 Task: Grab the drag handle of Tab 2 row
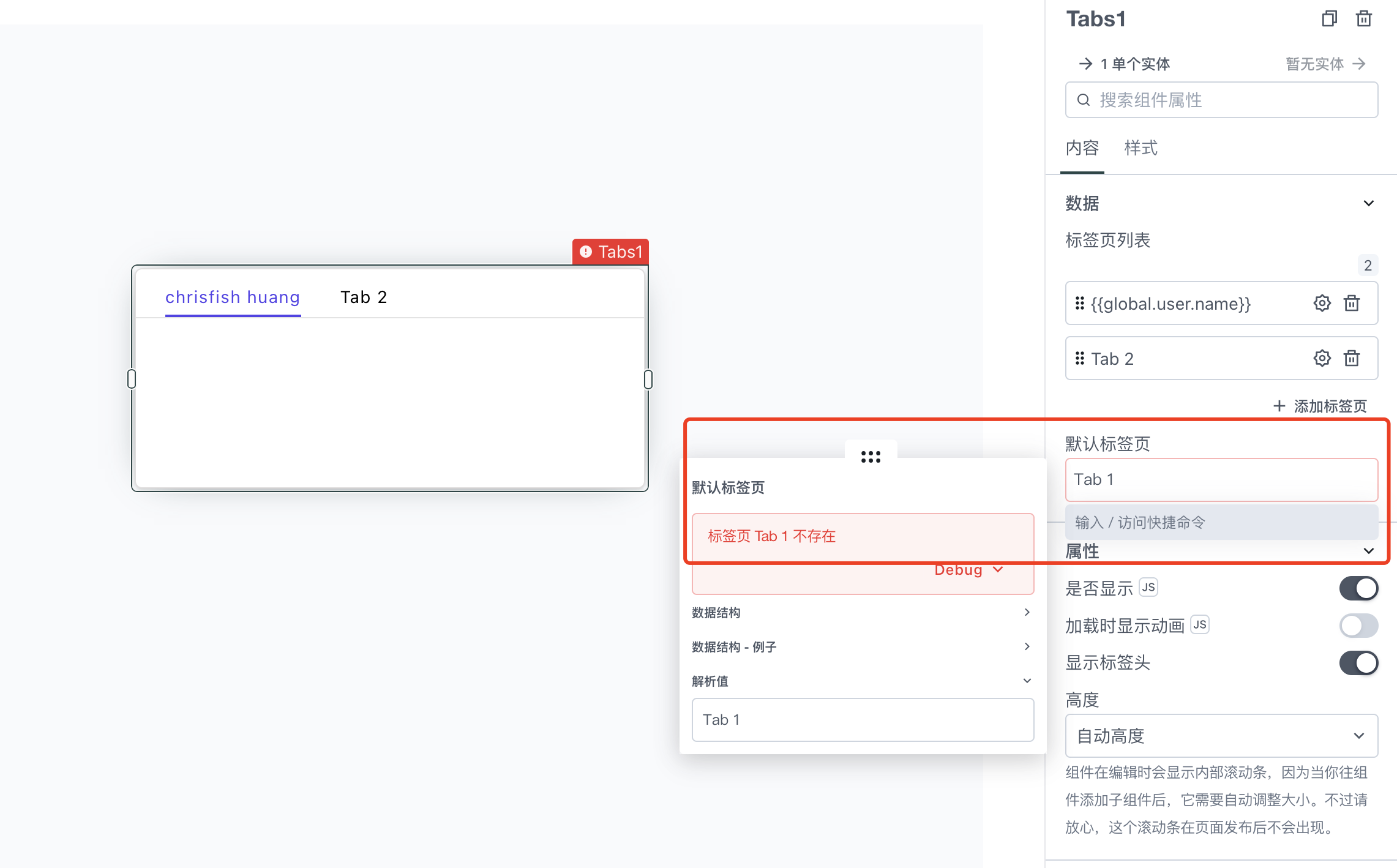coord(1080,358)
